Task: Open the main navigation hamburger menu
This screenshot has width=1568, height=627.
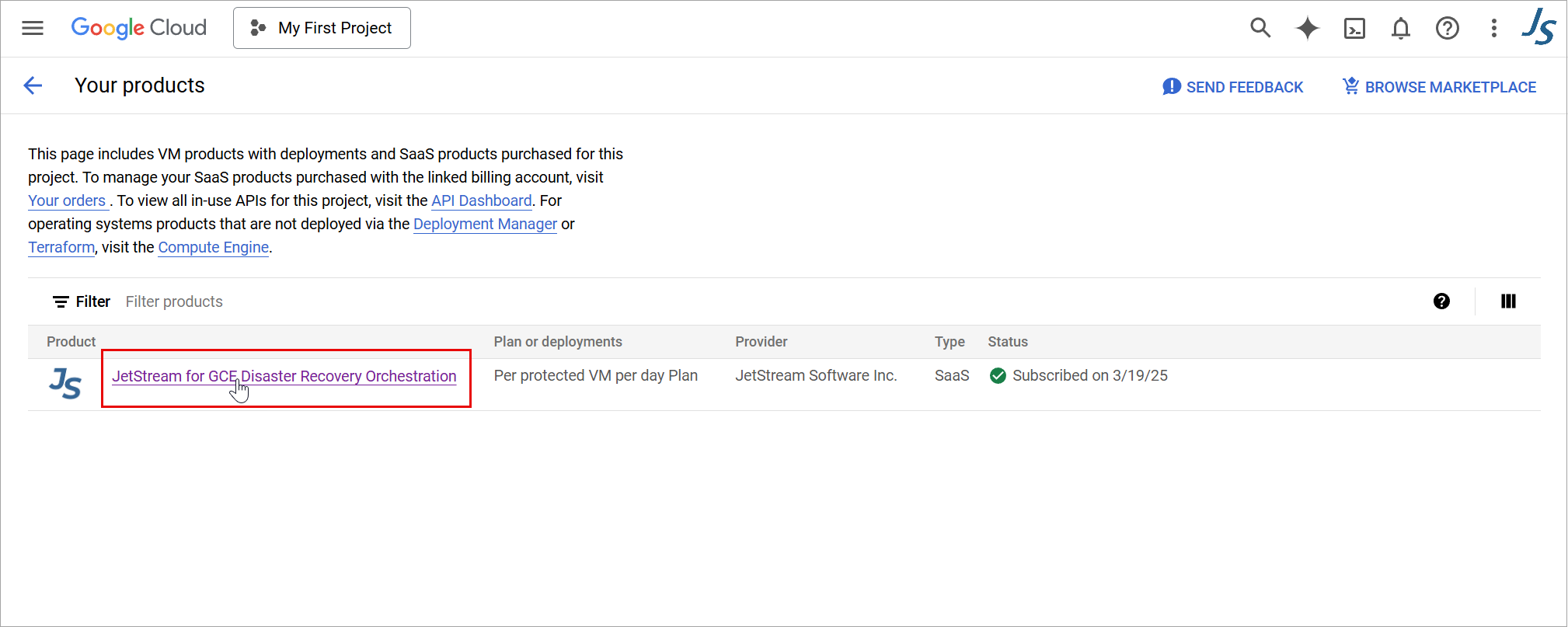Action: (x=33, y=29)
